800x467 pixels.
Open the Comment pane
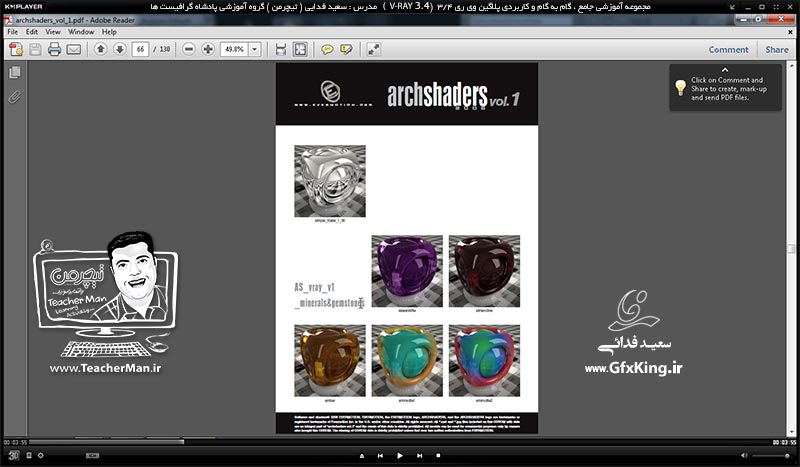click(x=729, y=50)
